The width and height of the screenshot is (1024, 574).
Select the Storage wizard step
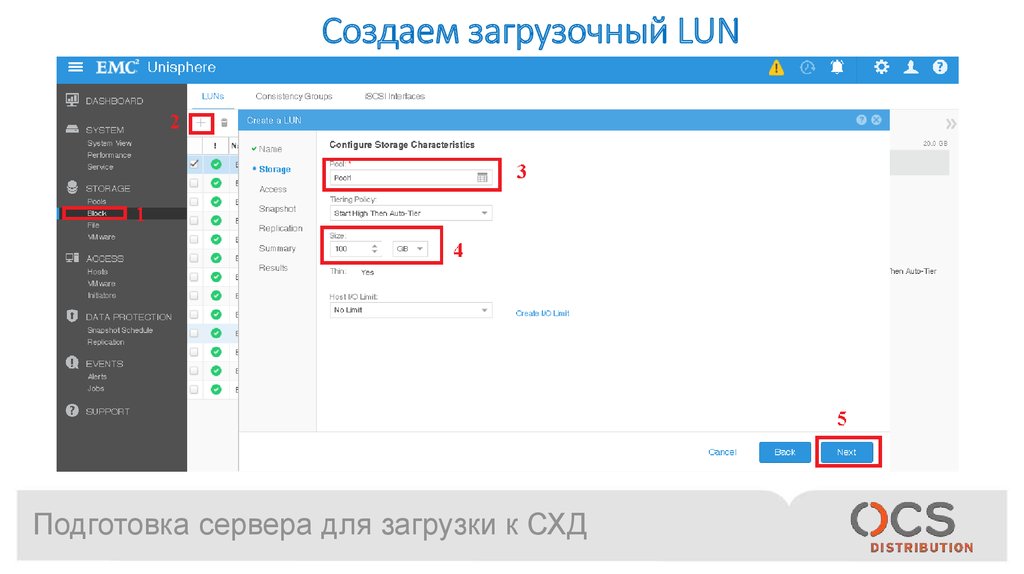[x=274, y=169]
